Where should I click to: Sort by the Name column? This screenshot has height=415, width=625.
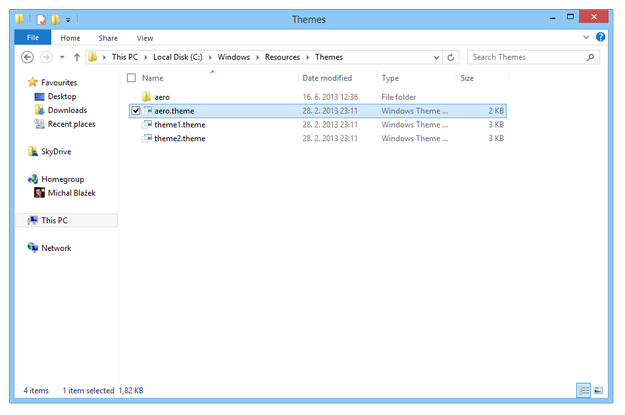153,78
